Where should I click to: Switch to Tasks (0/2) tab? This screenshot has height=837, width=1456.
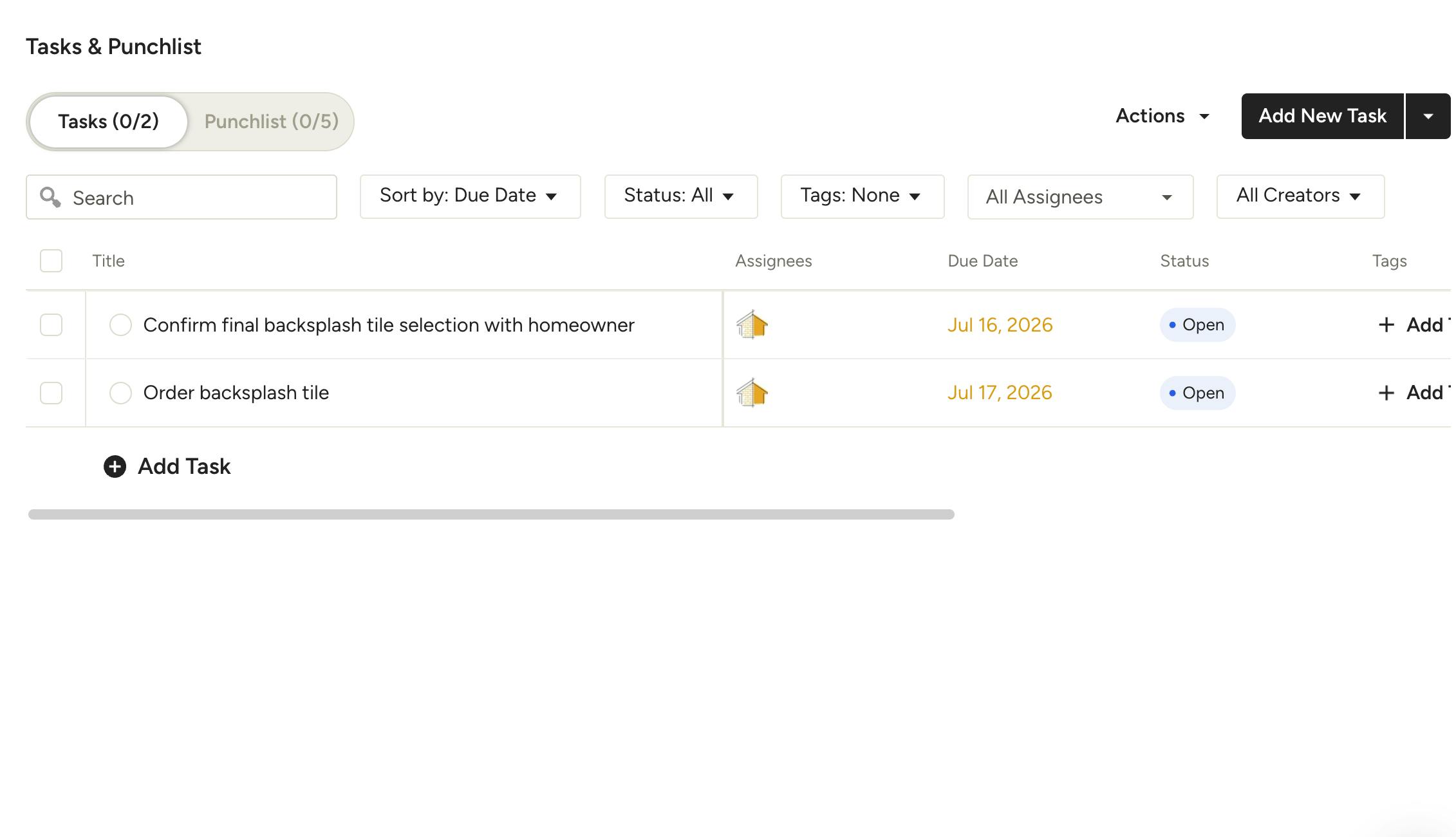108,122
